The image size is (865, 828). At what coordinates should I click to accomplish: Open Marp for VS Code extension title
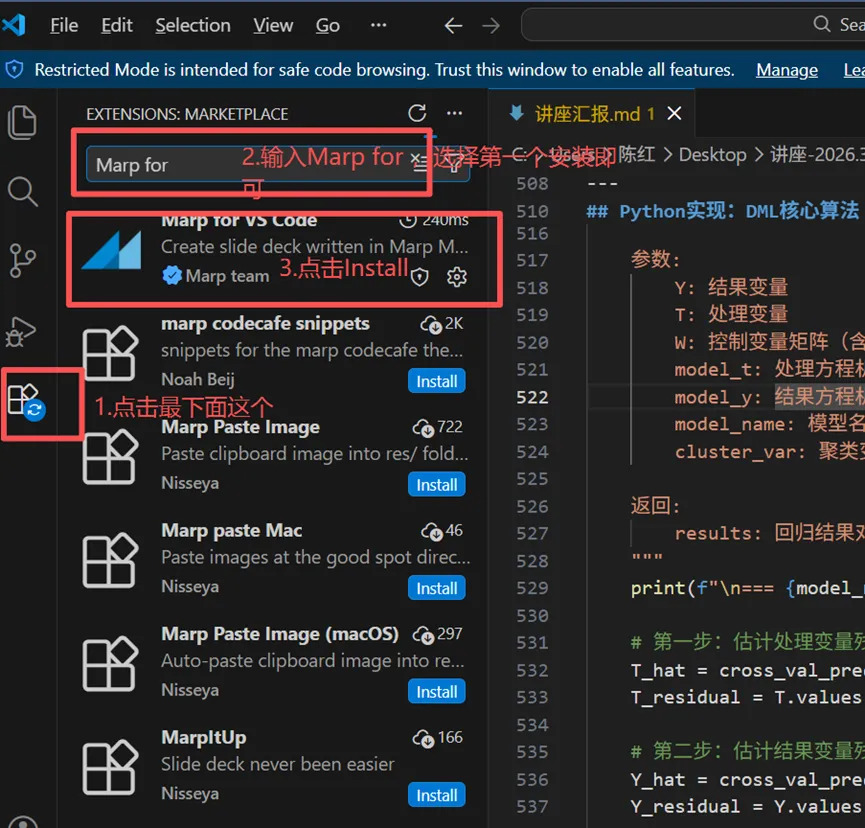[239, 221]
